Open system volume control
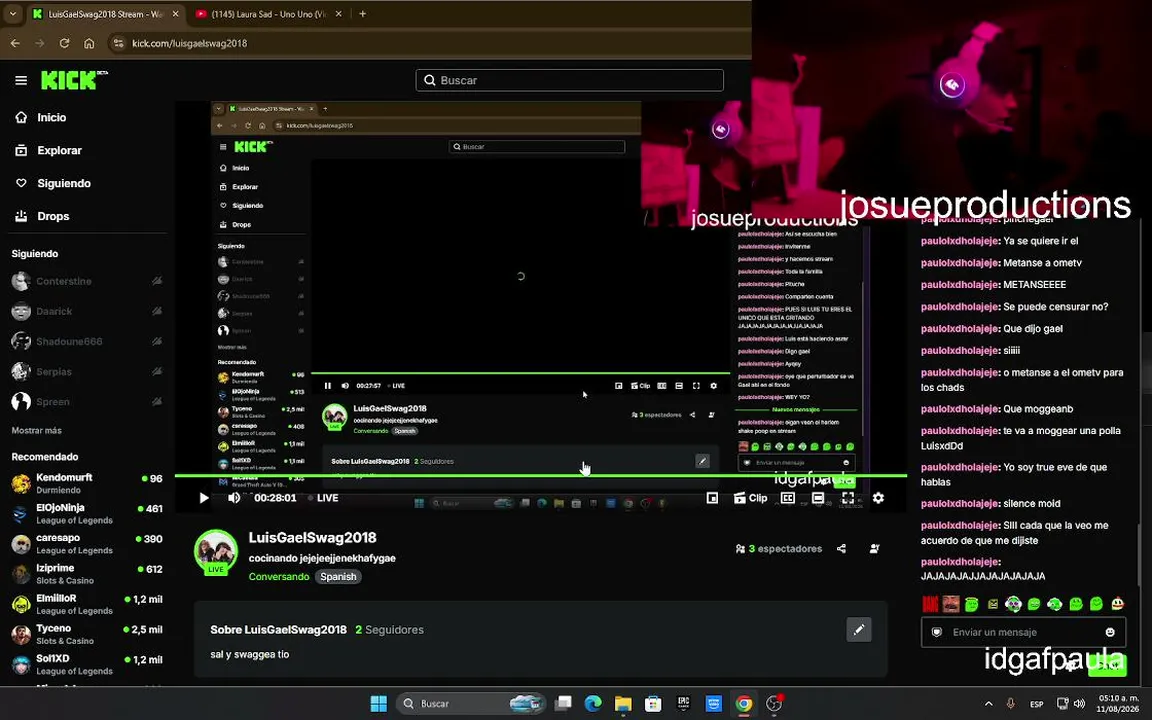The height and width of the screenshot is (720, 1152). tap(1079, 704)
